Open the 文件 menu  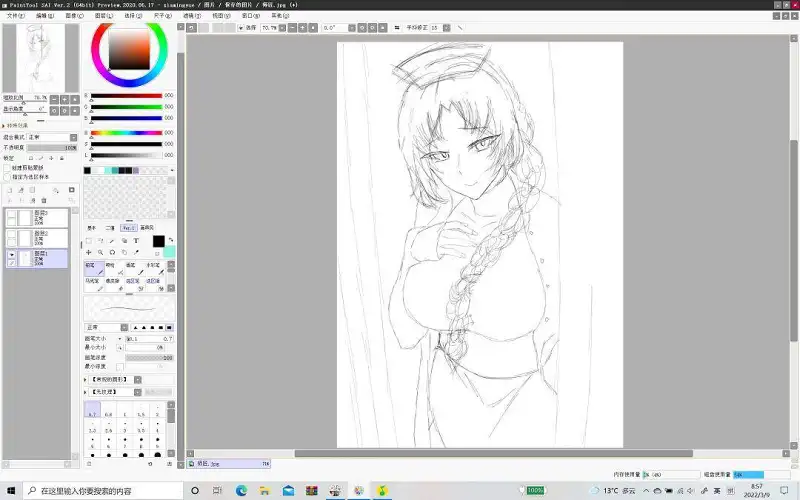point(15,16)
